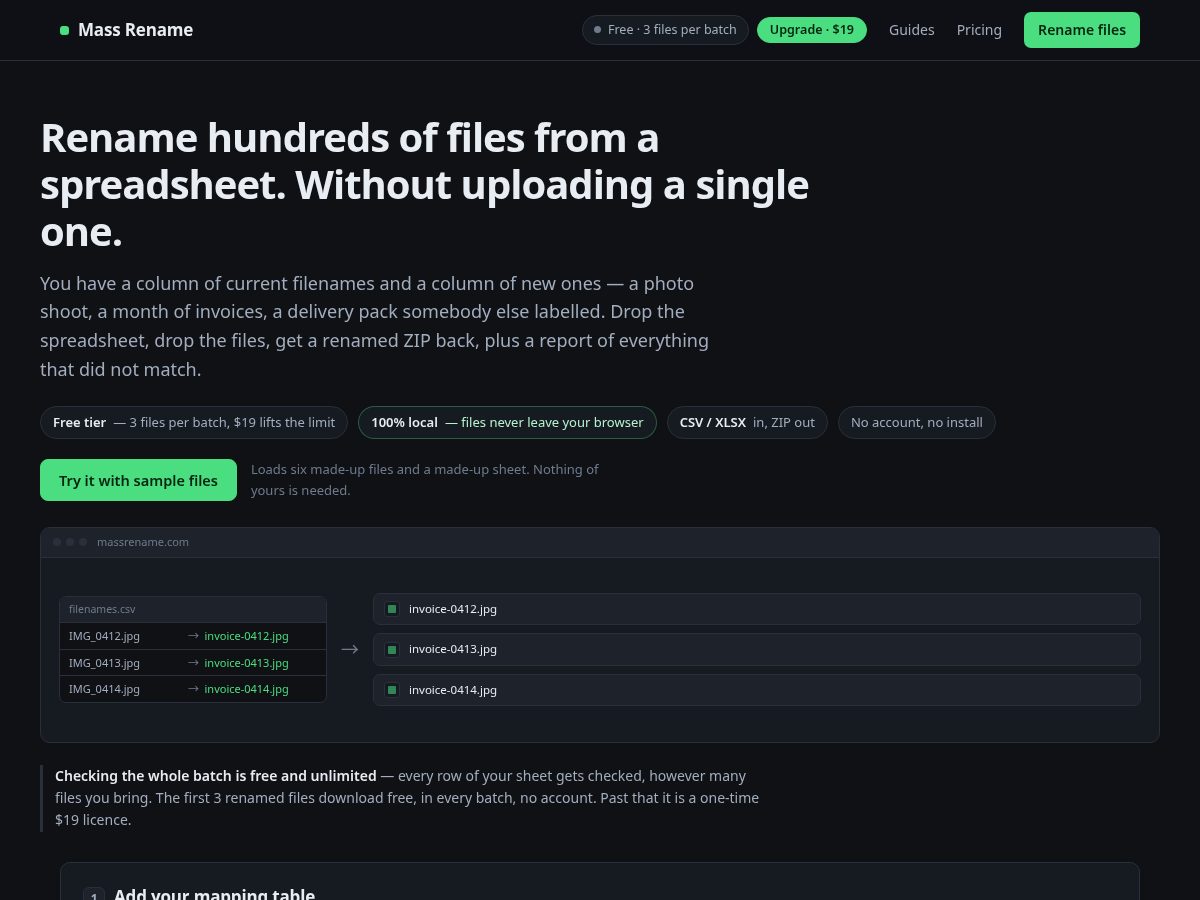Click the green invoice-0413.jpg mapping name

coord(246,662)
